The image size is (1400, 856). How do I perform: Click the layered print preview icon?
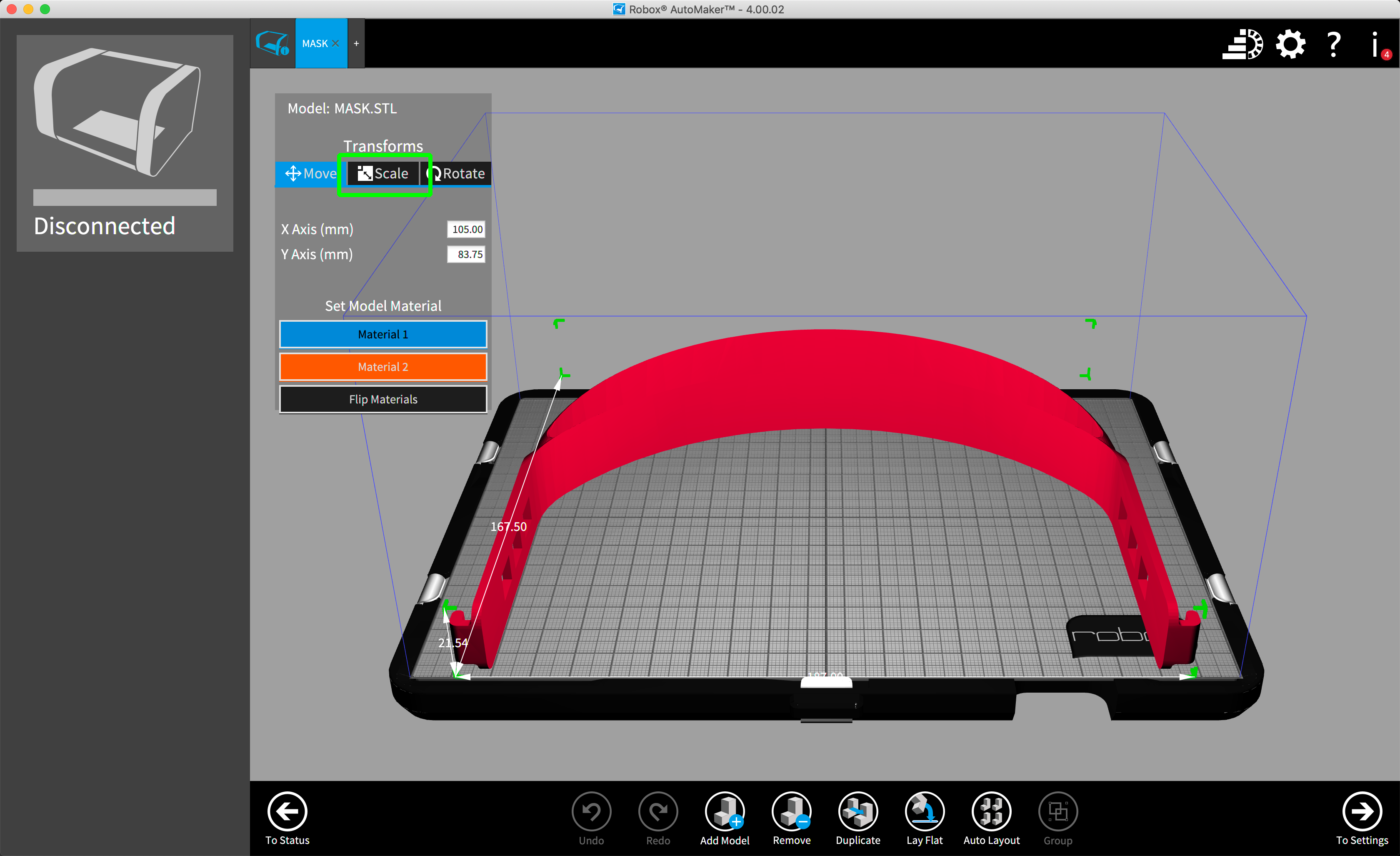[1242, 44]
